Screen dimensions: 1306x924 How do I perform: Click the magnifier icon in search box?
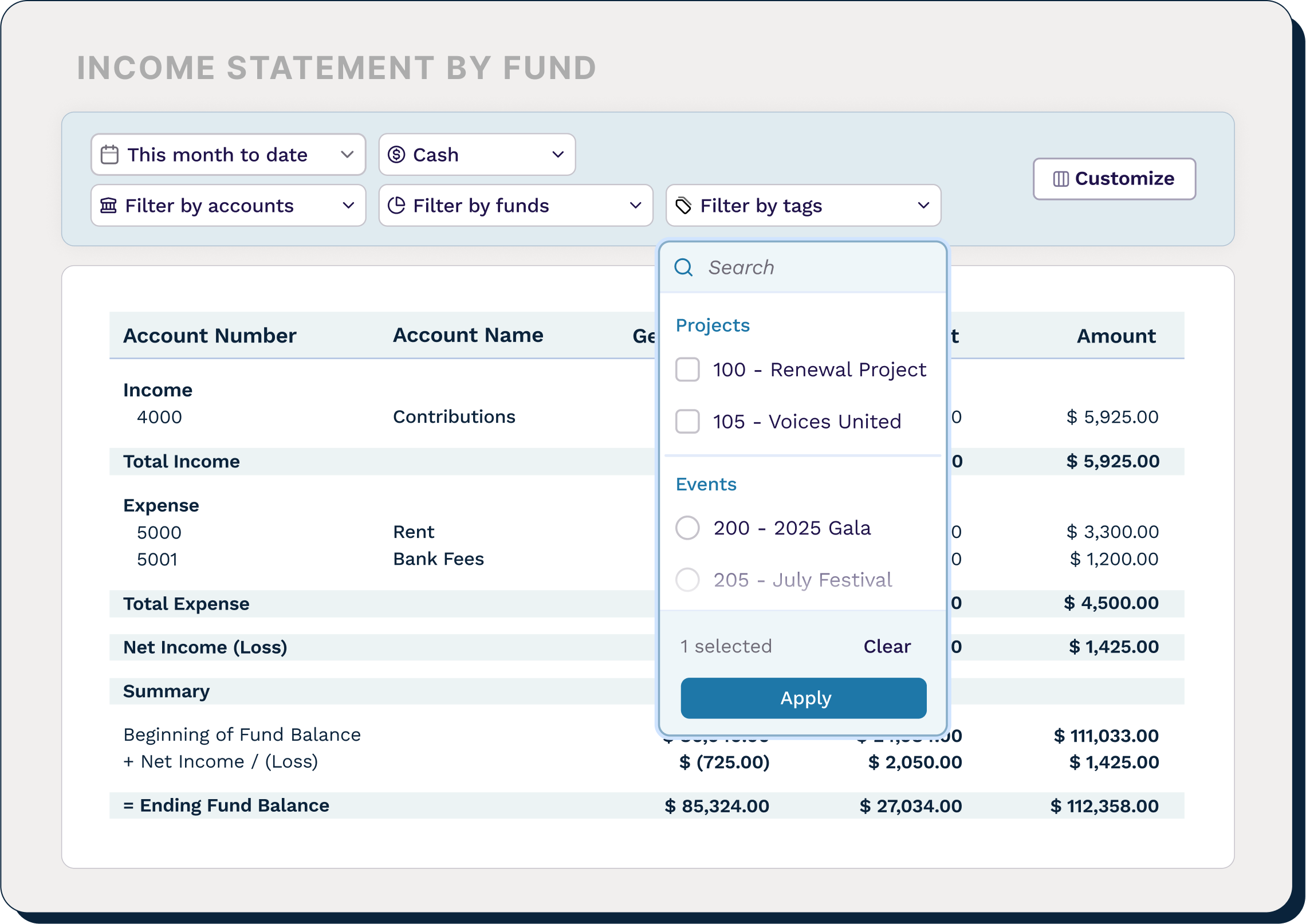point(683,267)
